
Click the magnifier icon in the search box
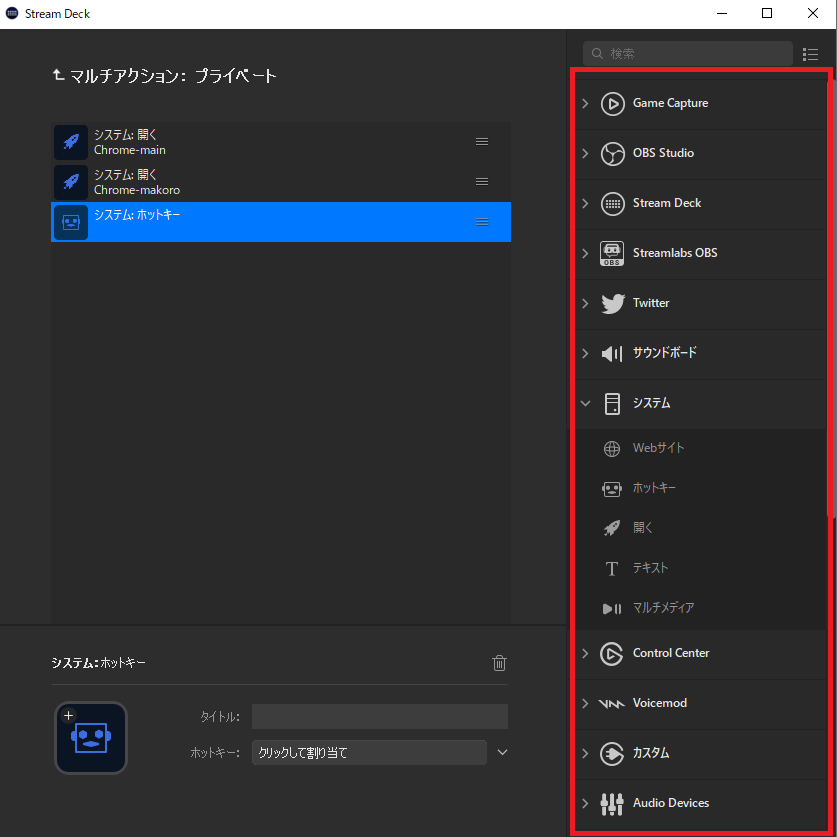[x=598, y=54]
